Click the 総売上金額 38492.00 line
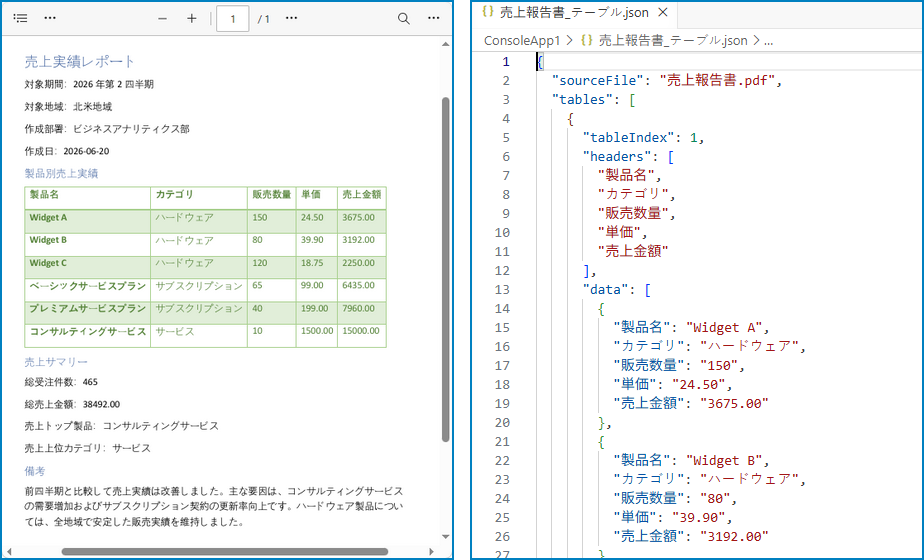The width and height of the screenshot is (924, 560). 72,404
